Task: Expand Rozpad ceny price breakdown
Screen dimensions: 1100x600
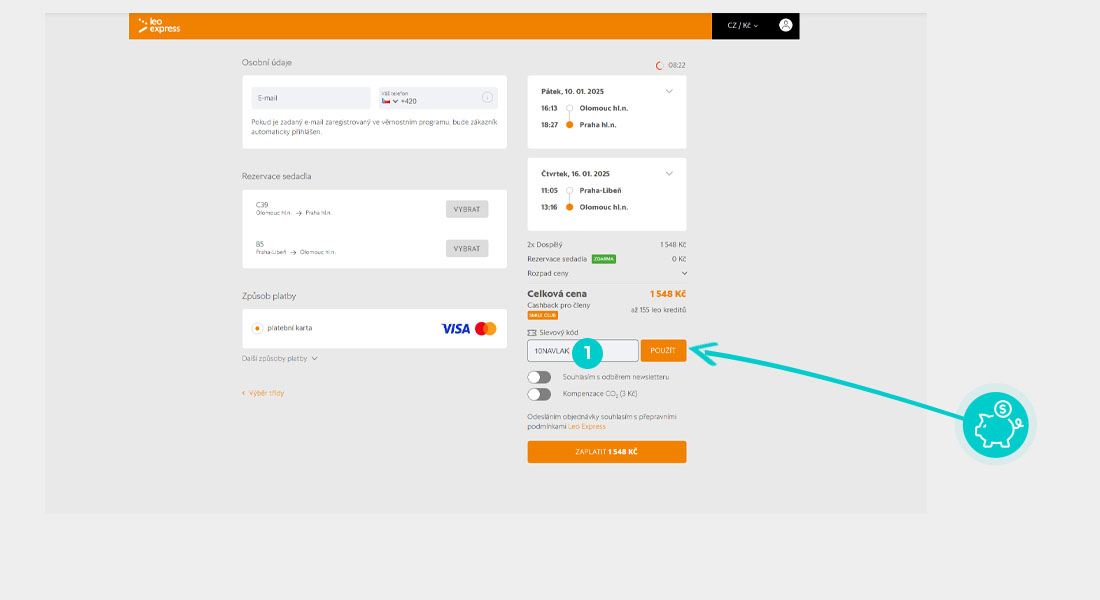Action: click(685, 273)
